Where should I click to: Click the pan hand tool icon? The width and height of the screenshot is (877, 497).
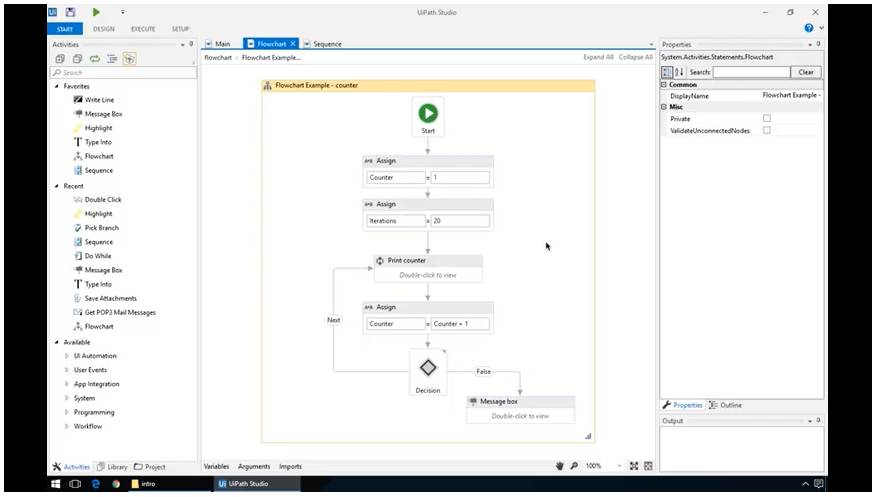point(559,466)
